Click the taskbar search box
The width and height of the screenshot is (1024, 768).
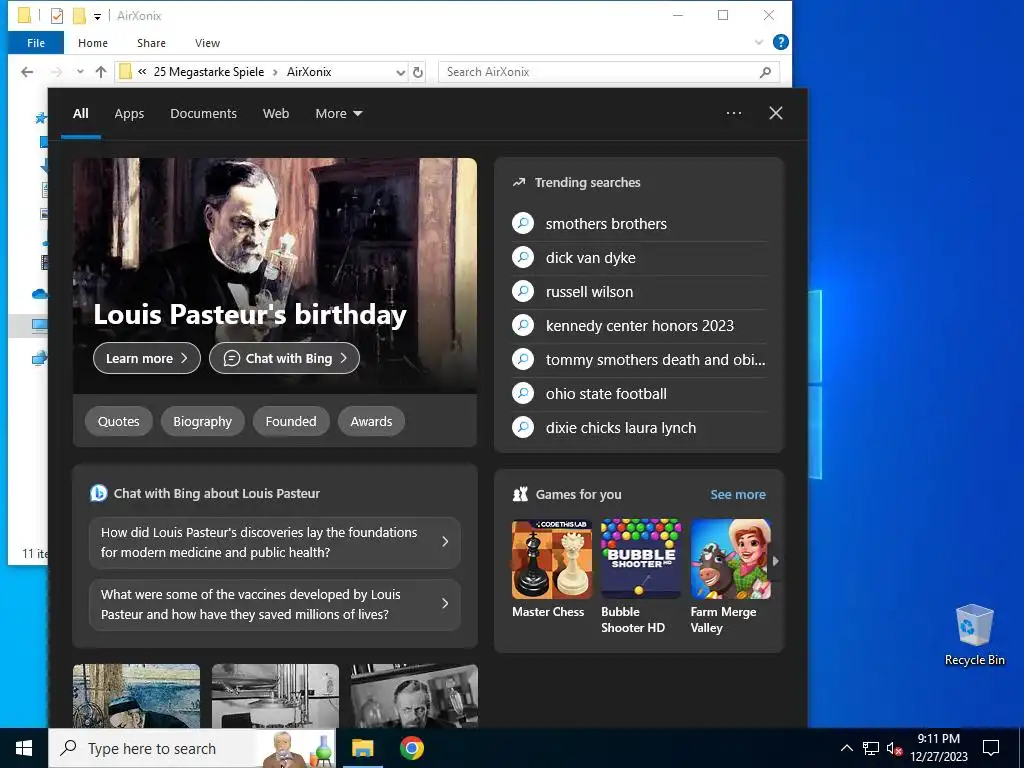pos(192,748)
